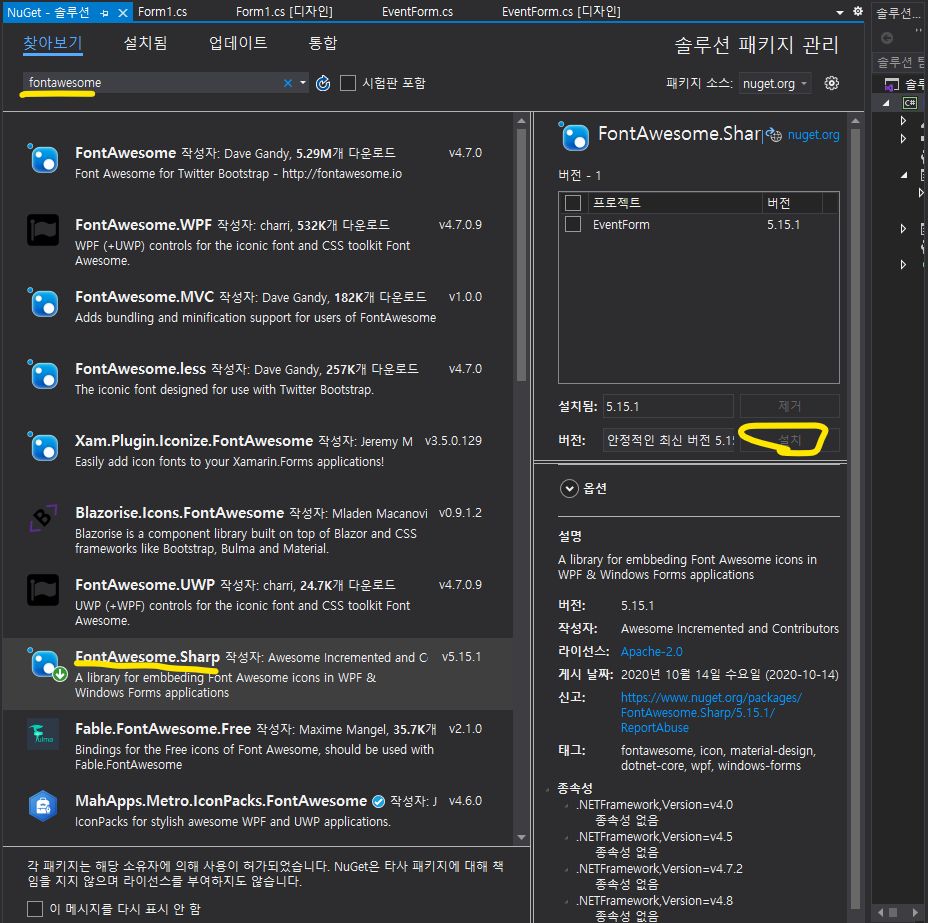Check the select-all projects checkbox

click(x=573, y=203)
